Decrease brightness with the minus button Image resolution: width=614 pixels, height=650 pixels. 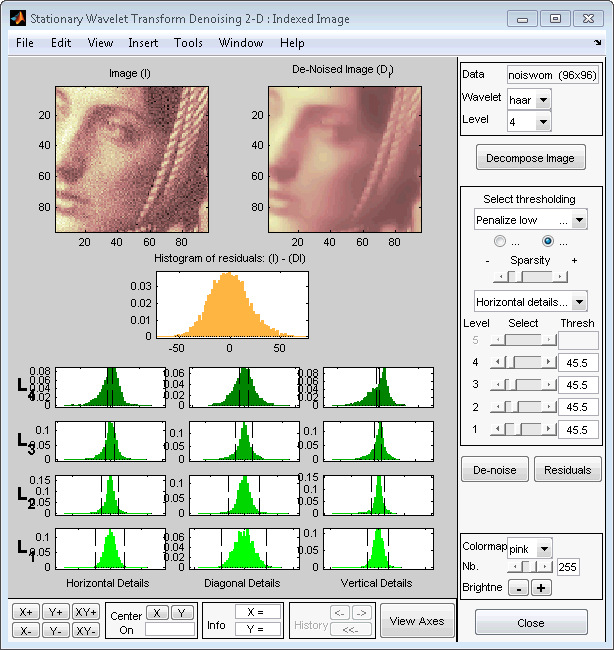click(520, 588)
